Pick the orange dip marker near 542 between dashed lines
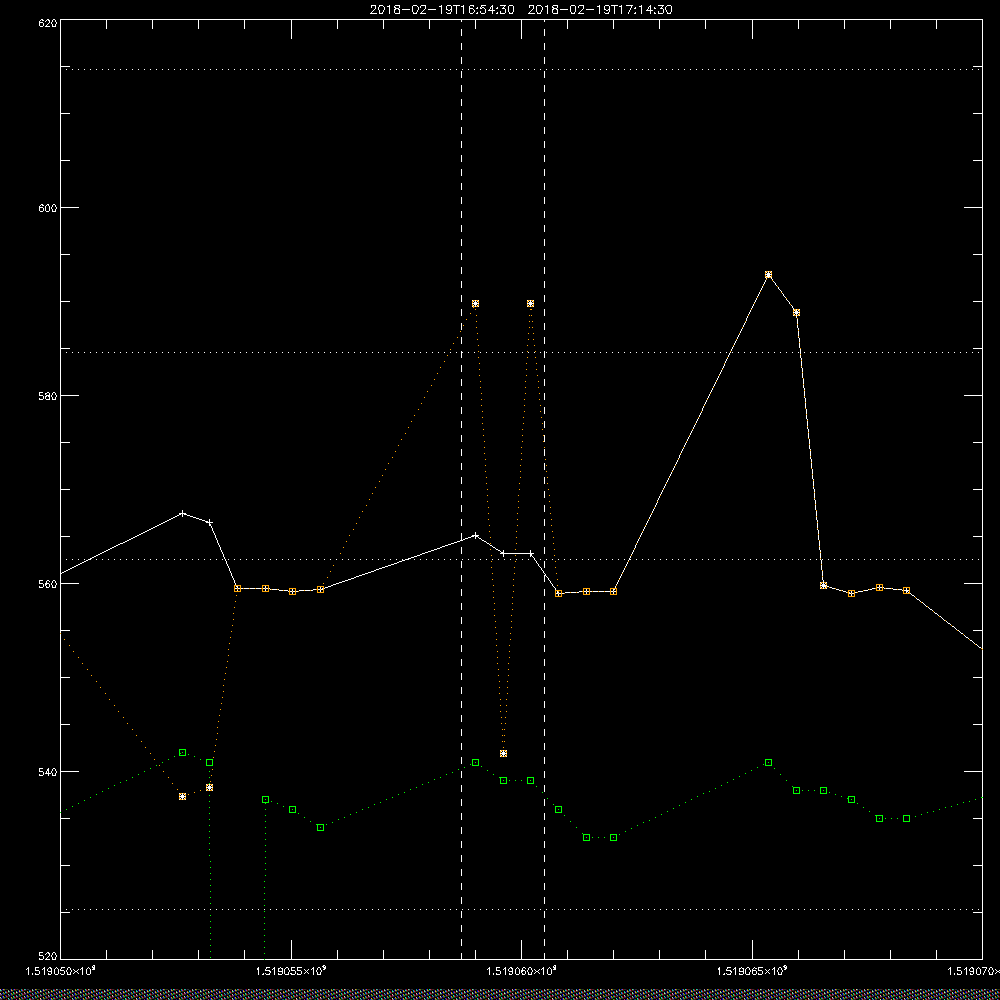 (x=503, y=754)
